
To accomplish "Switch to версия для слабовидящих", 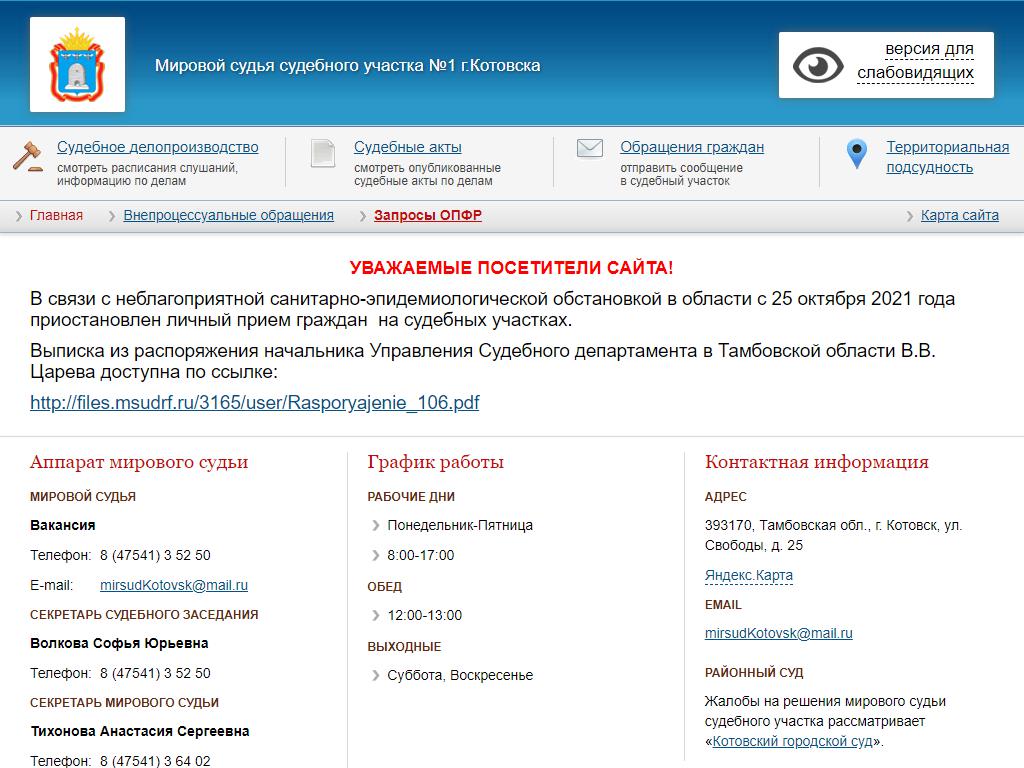I will click(x=915, y=61).
